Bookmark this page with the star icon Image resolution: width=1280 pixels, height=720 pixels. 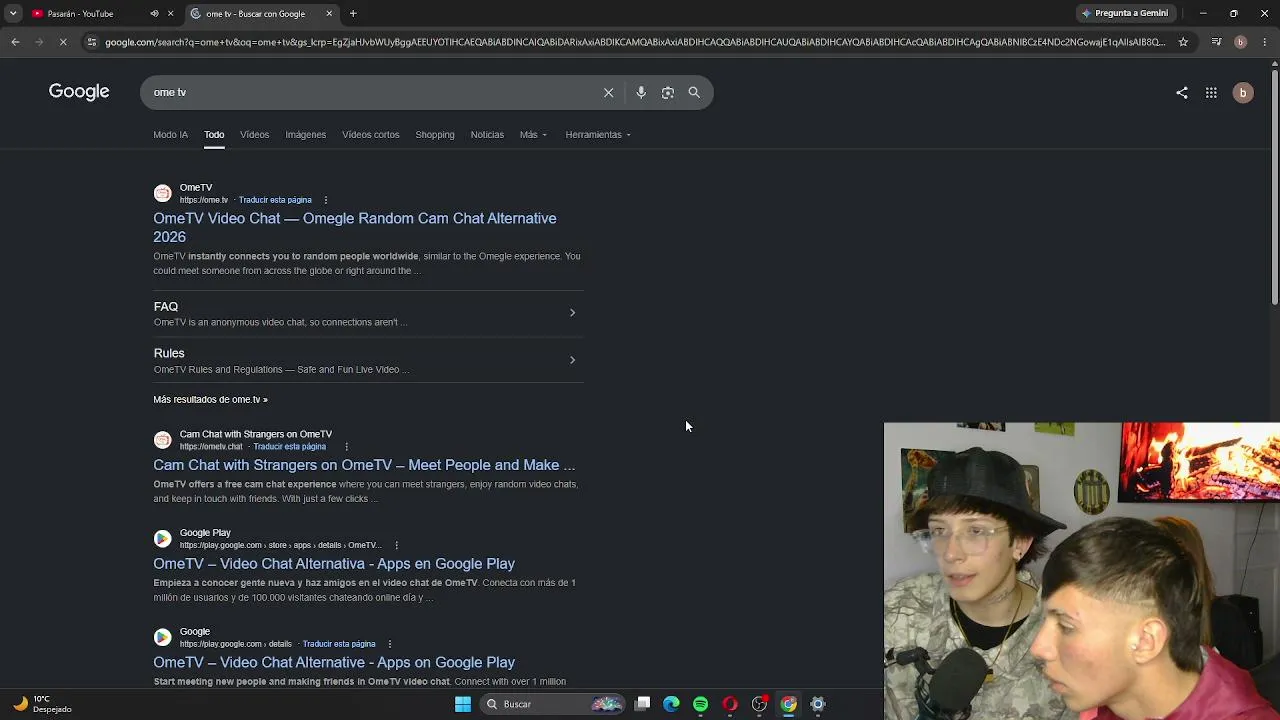click(1183, 42)
